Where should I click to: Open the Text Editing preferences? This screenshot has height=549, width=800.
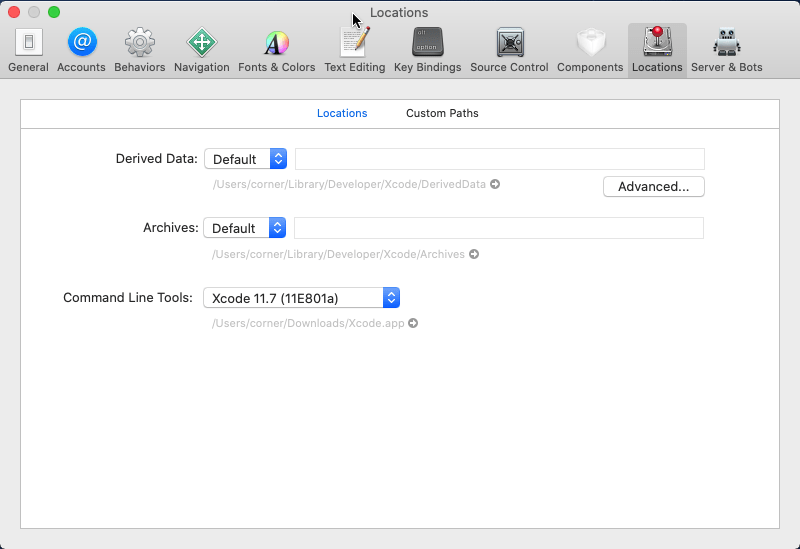pyautogui.click(x=355, y=51)
